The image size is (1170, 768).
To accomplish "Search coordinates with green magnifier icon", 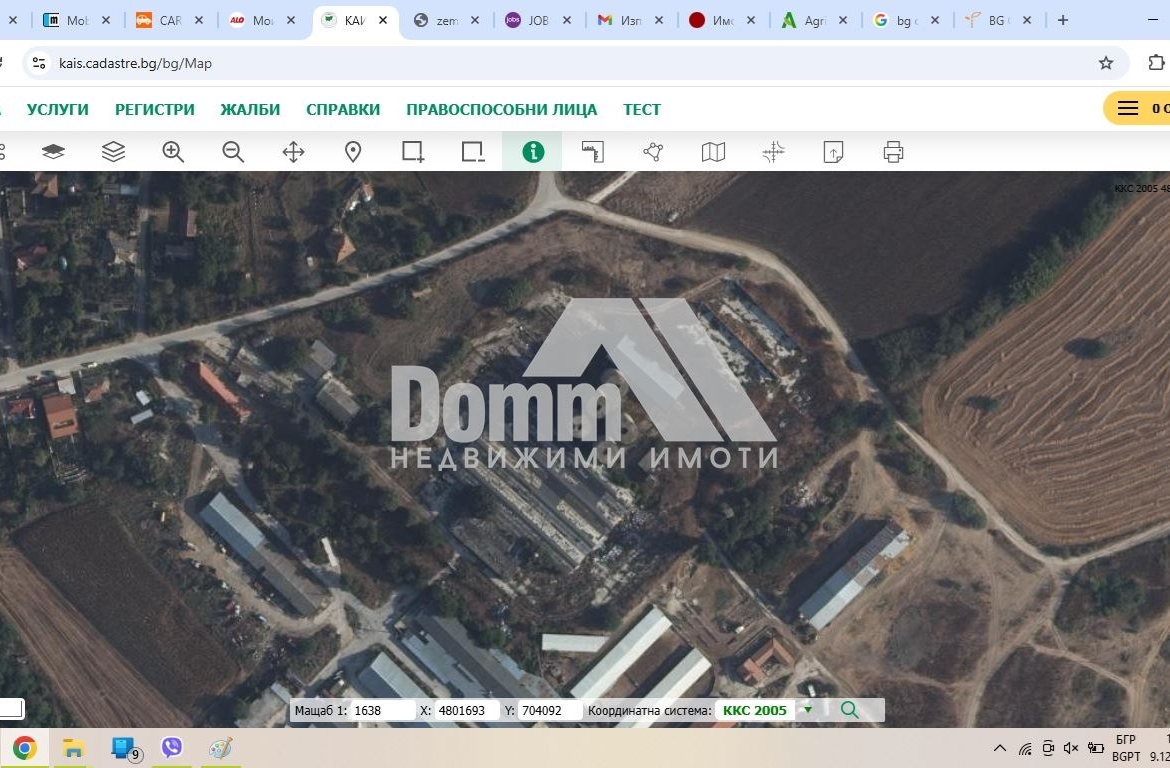I will pos(850,710).
